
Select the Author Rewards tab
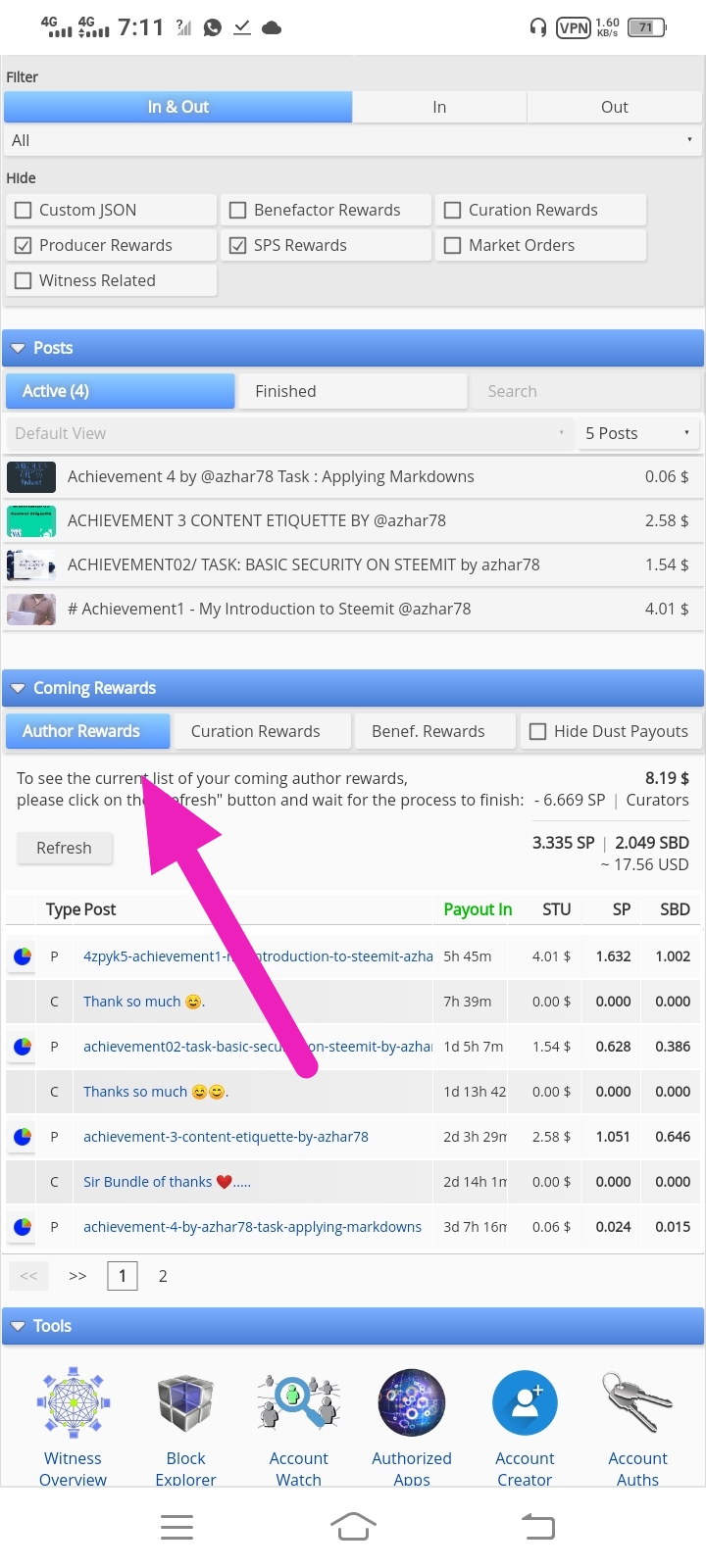tap(88, 731)
